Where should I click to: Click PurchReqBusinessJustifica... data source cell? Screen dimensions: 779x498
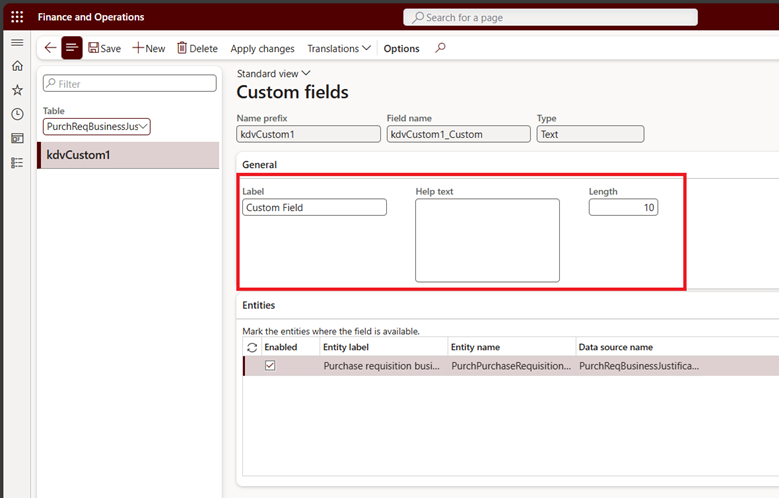[x=639, y=366]
